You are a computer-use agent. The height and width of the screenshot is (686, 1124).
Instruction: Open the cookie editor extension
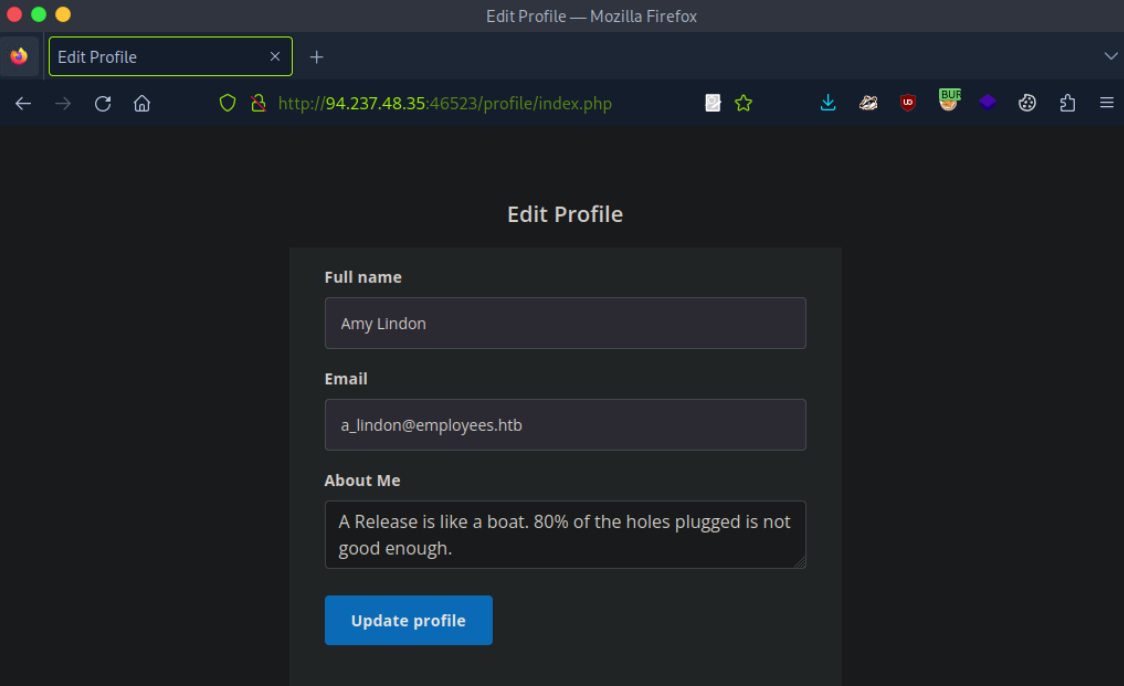[x=1027, y=103]
